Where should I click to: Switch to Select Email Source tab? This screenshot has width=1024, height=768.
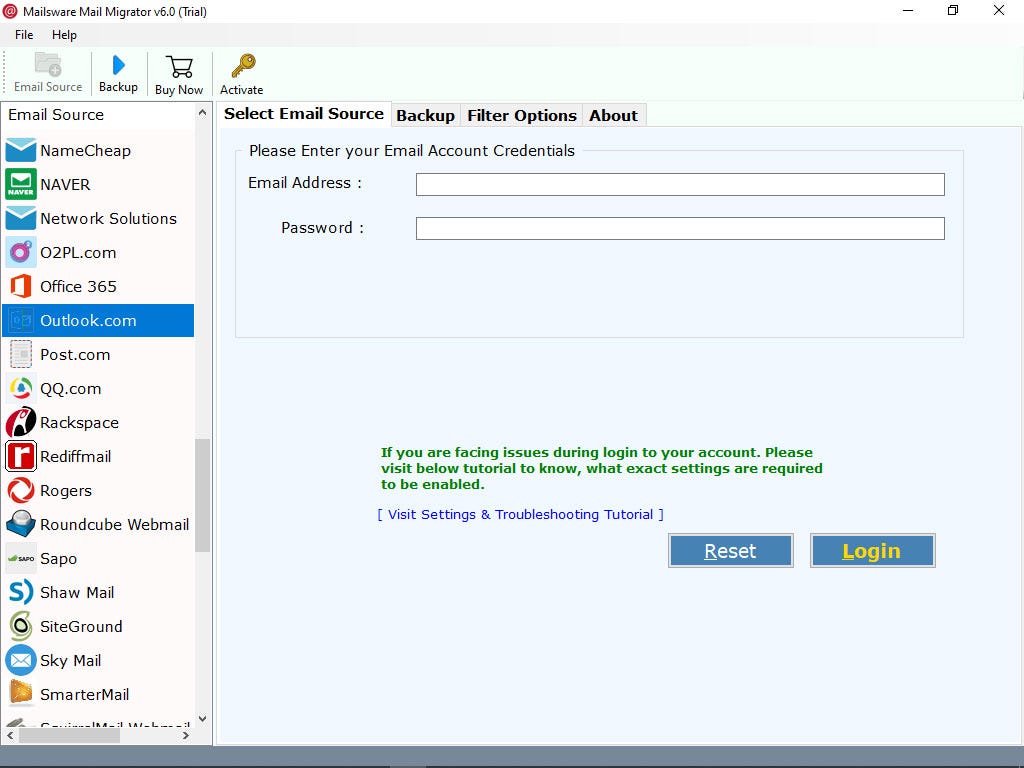point(304,114)
